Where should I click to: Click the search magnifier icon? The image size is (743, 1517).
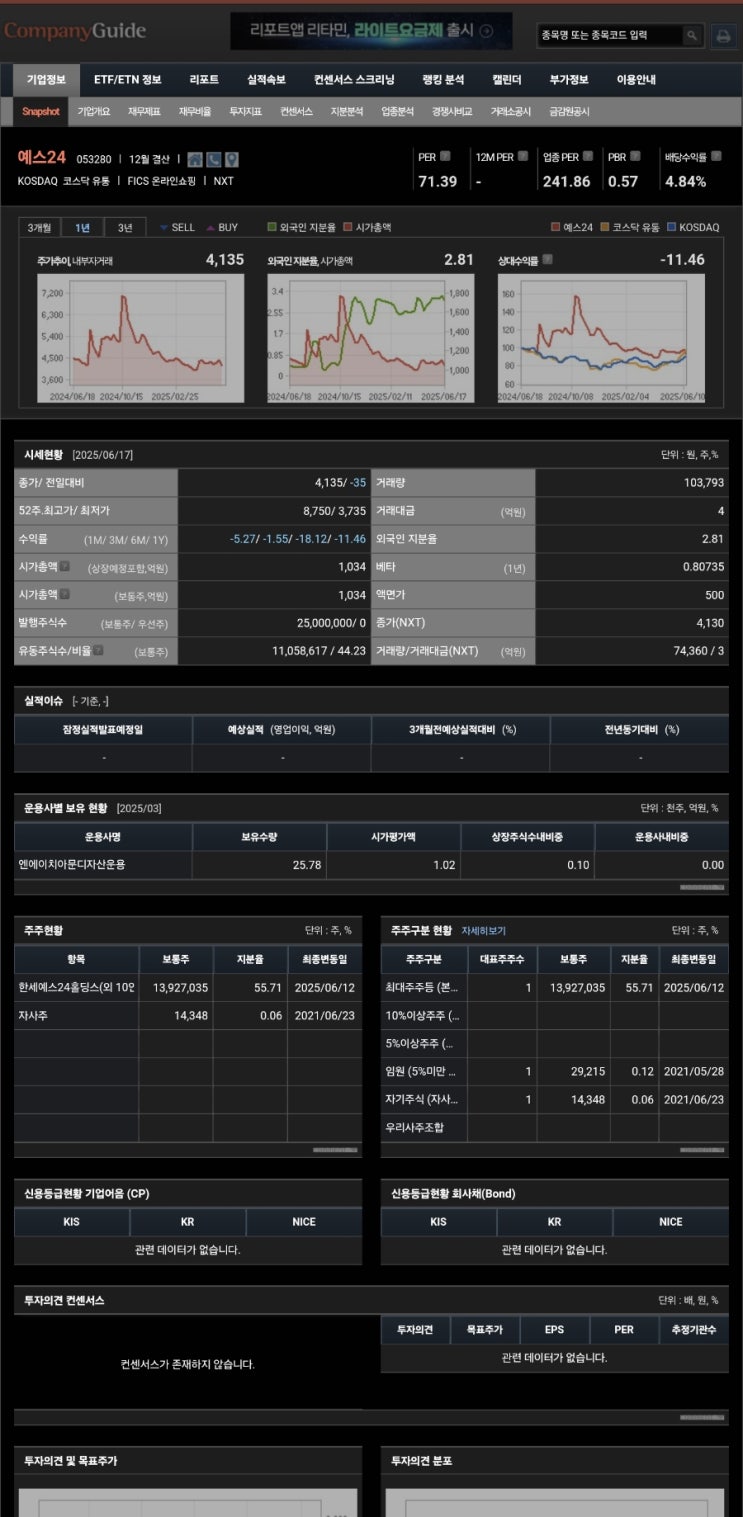click(692, 35)
